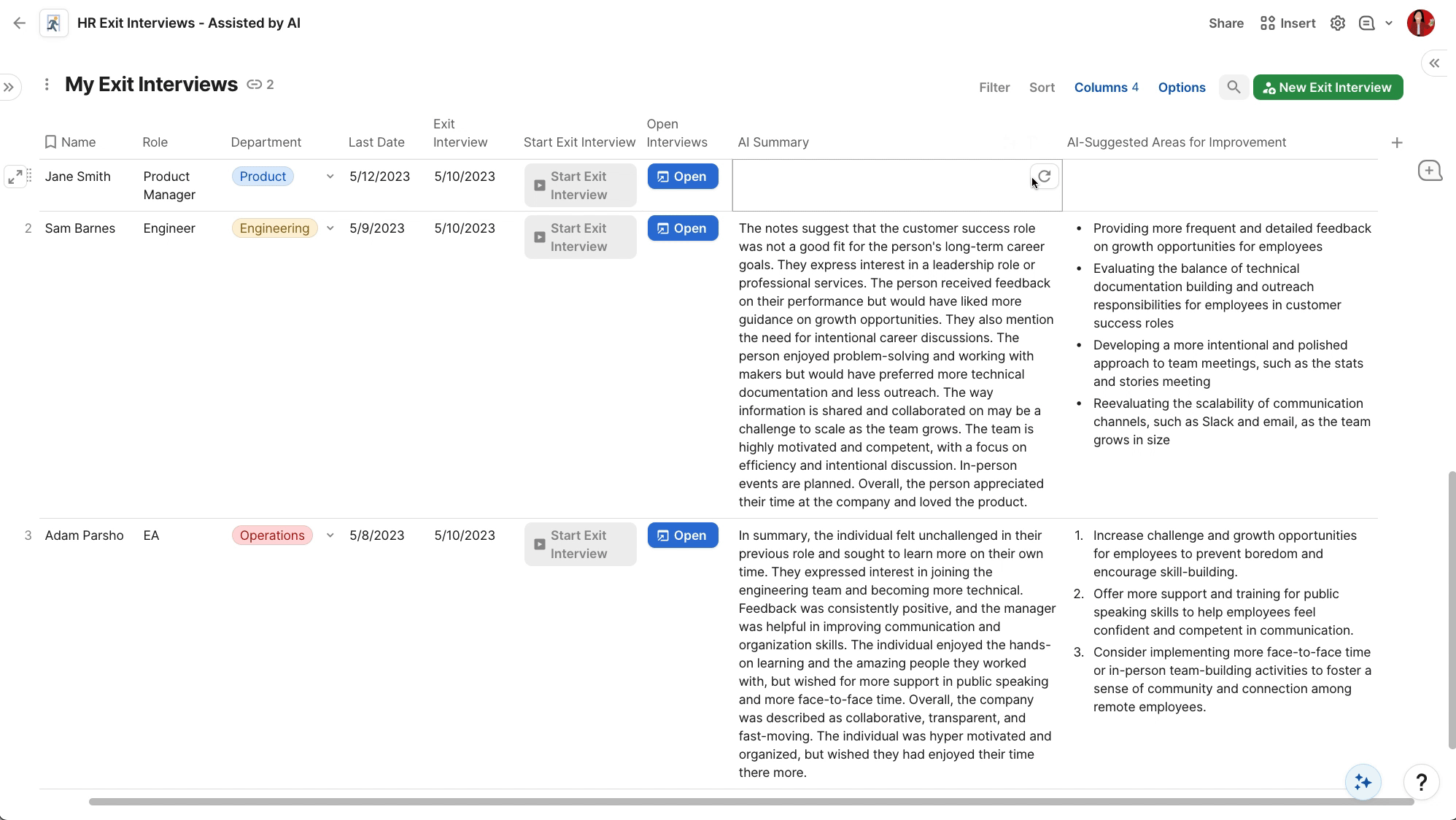The width and height of the screenshot is (1456, 820).
Task: Click the back arrow icon
Action: 20,23
